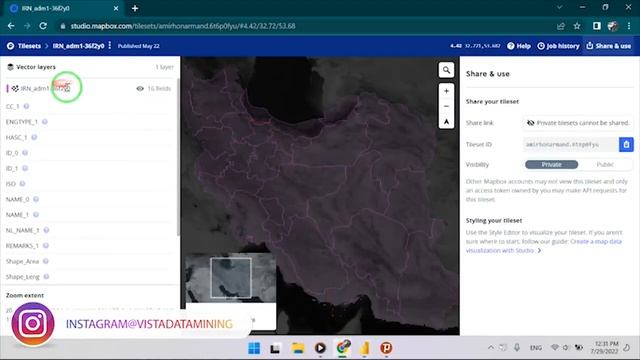
Task: Open Windows Start menu
Action: coord(254,348)
